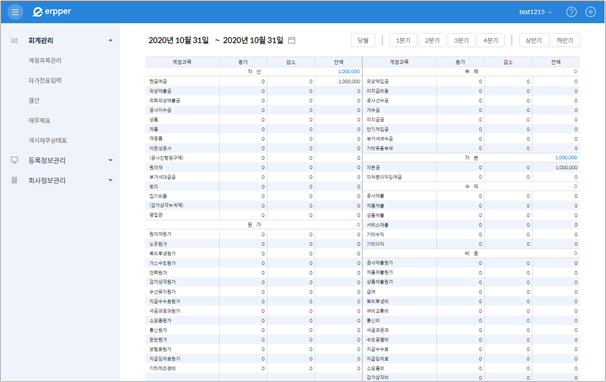Select the 집기비품 account row

(x=254, y=196)
